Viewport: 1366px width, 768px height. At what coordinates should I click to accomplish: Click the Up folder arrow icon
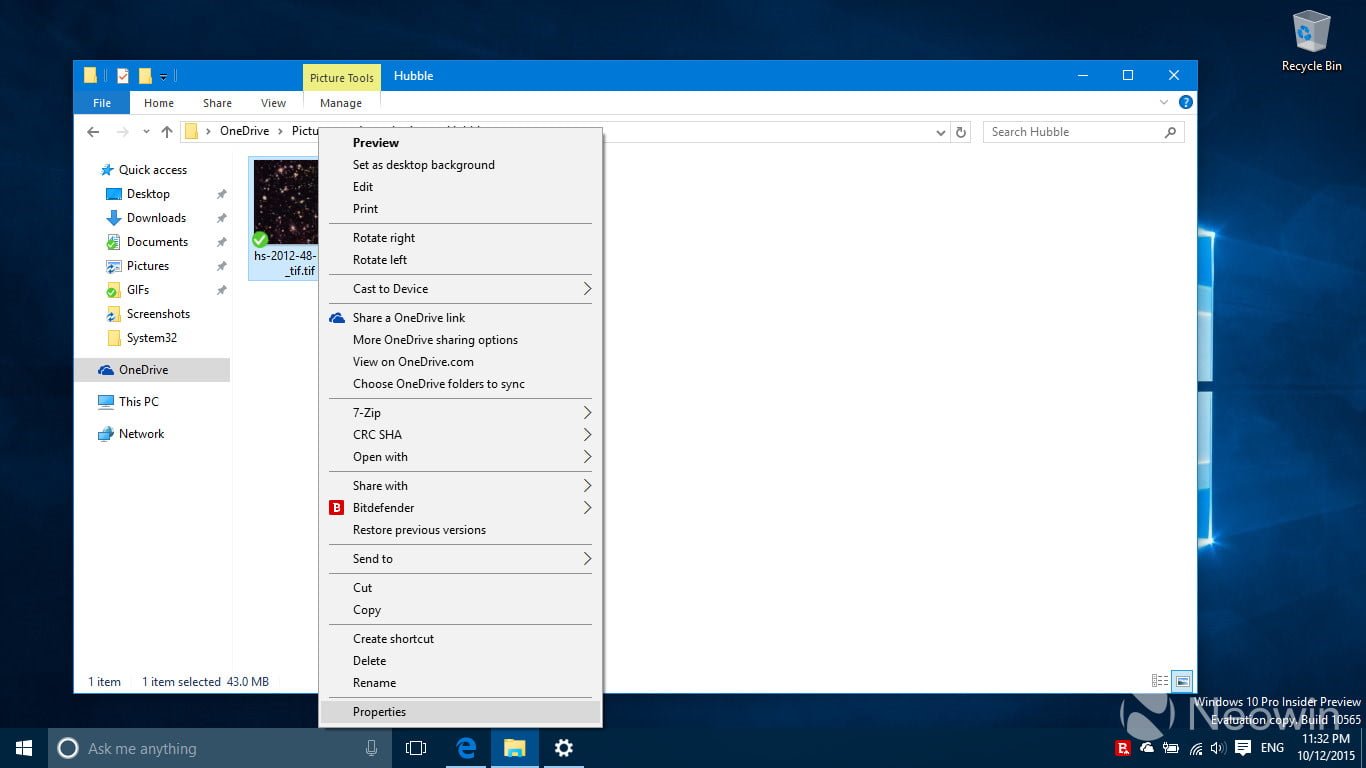tap(167, 132)
